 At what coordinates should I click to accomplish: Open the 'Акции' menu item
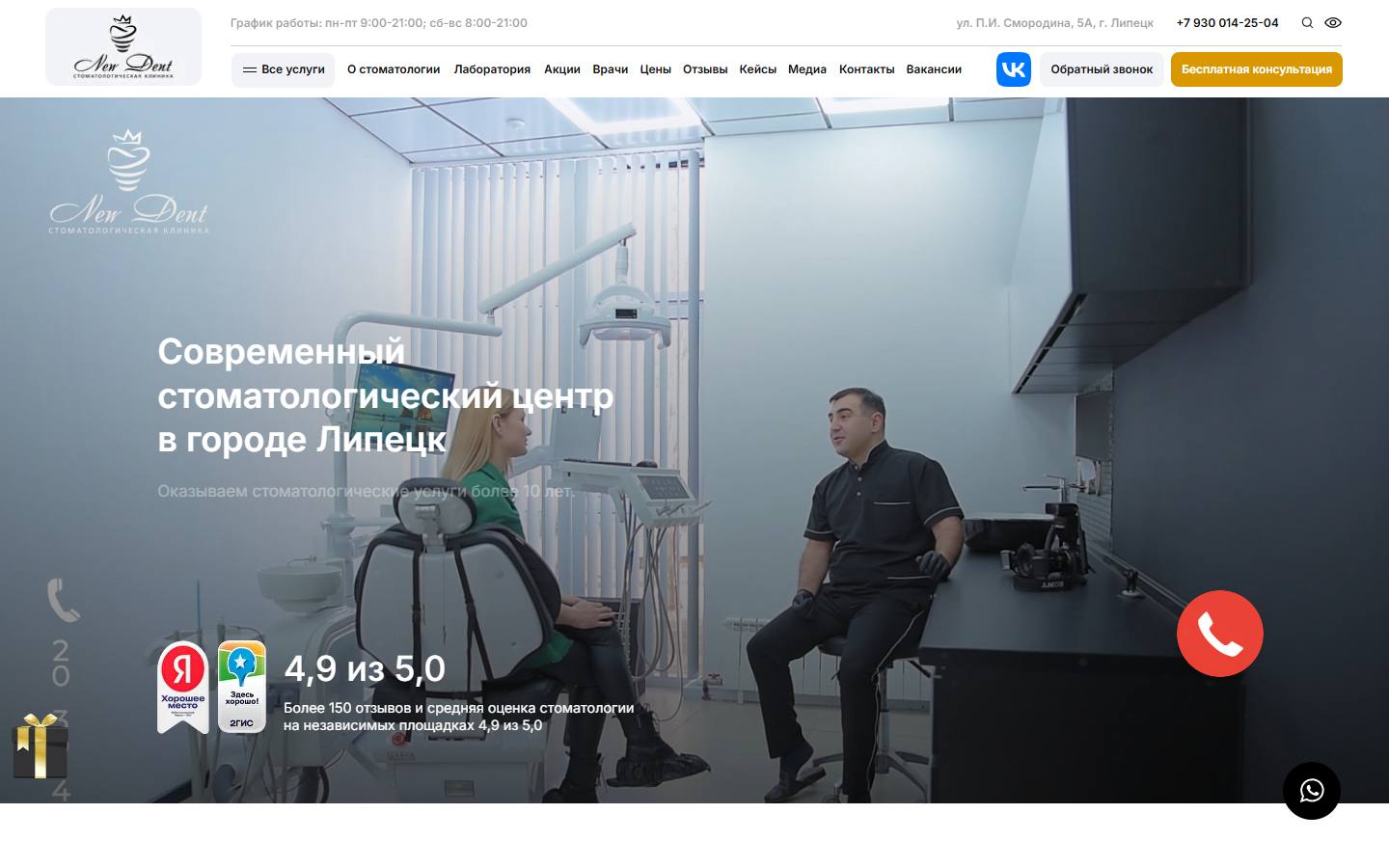(562, 69)
